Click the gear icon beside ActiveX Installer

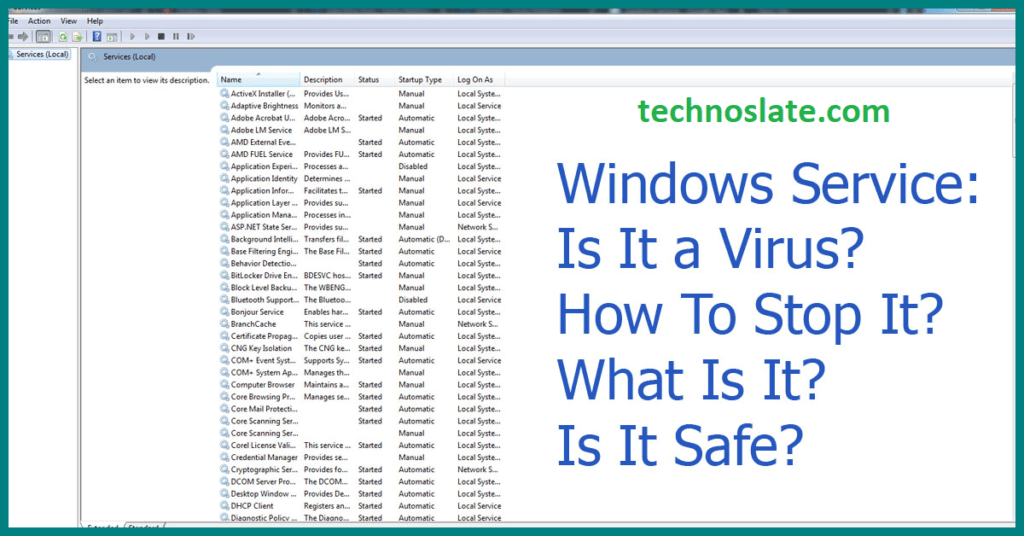pos(225,93)
